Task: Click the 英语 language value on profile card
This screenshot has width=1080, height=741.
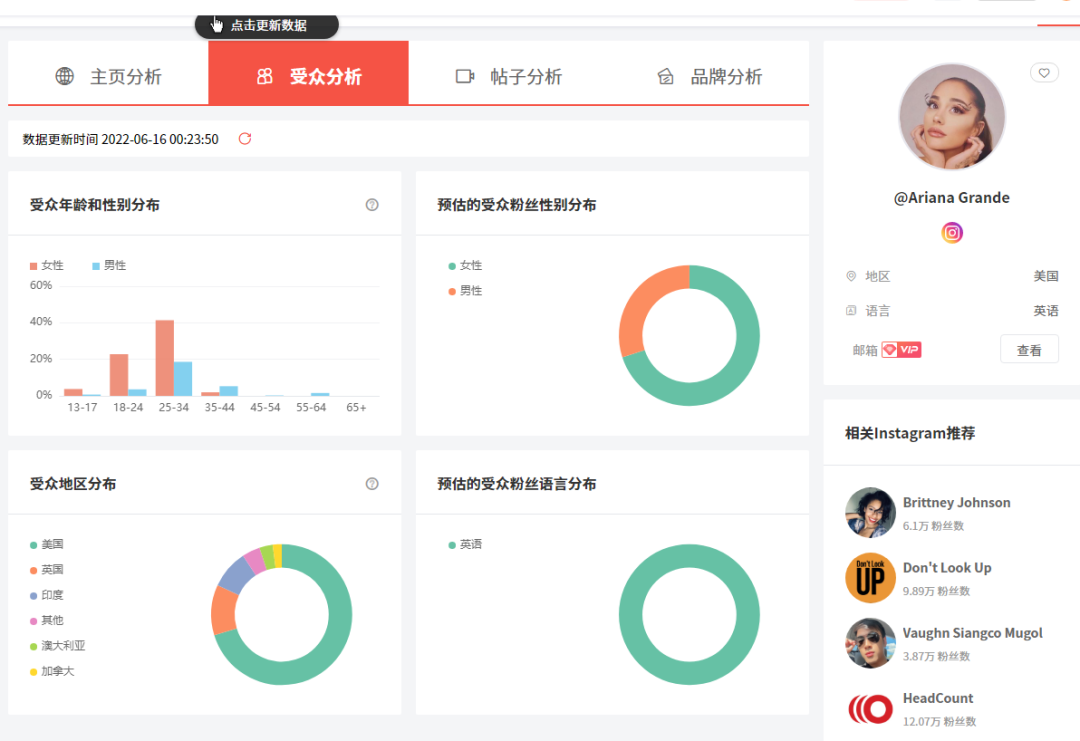Action: [x=1046, y=311]
